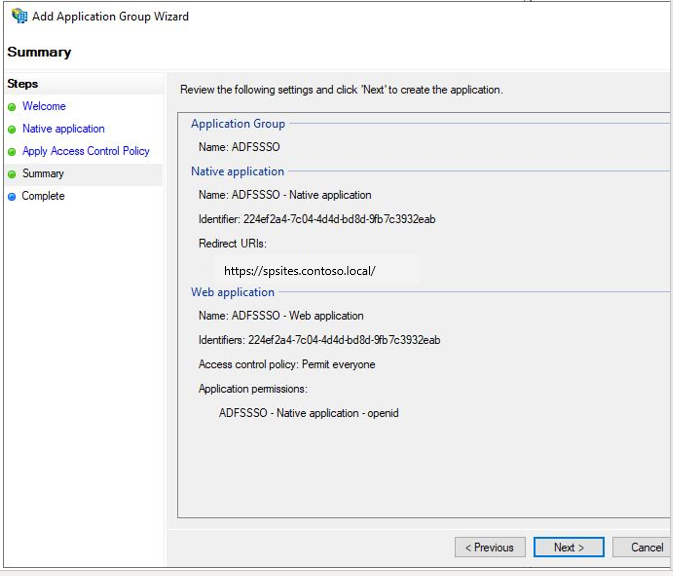The width and height of the screenshot is (673, 576).
Task: Go to the Welcome step
Action: point(44,106)
